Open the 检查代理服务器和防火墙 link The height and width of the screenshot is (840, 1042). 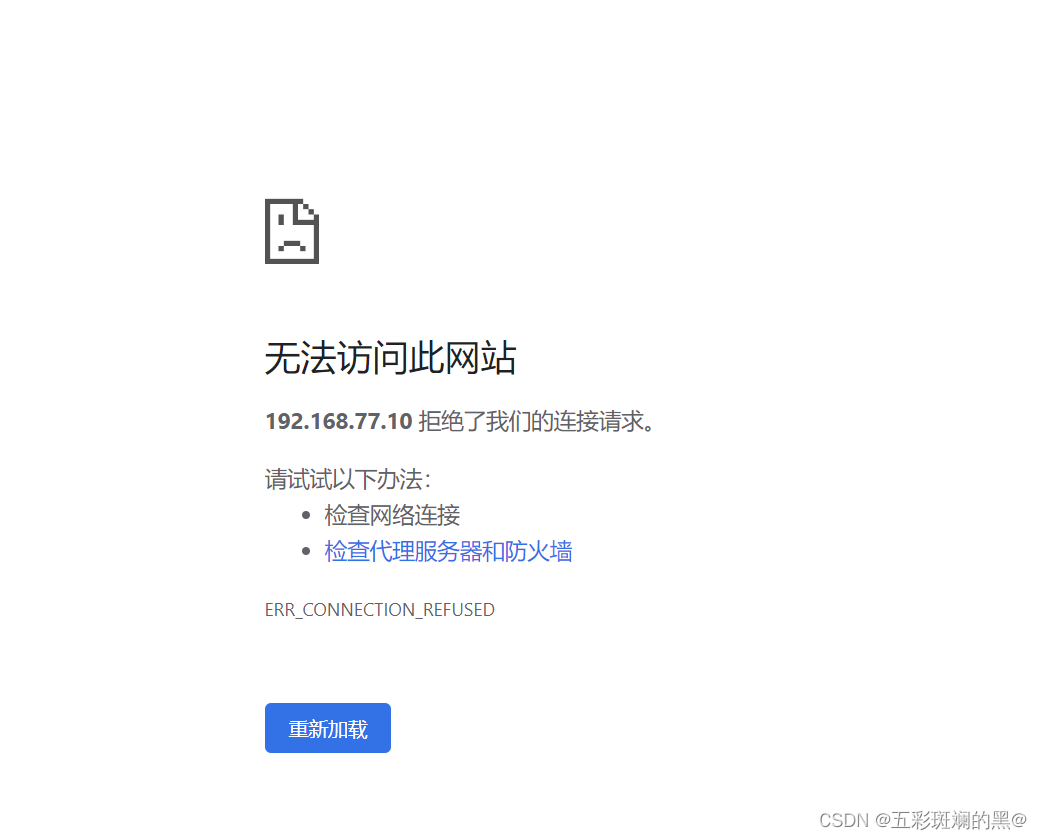click(448, 551)
